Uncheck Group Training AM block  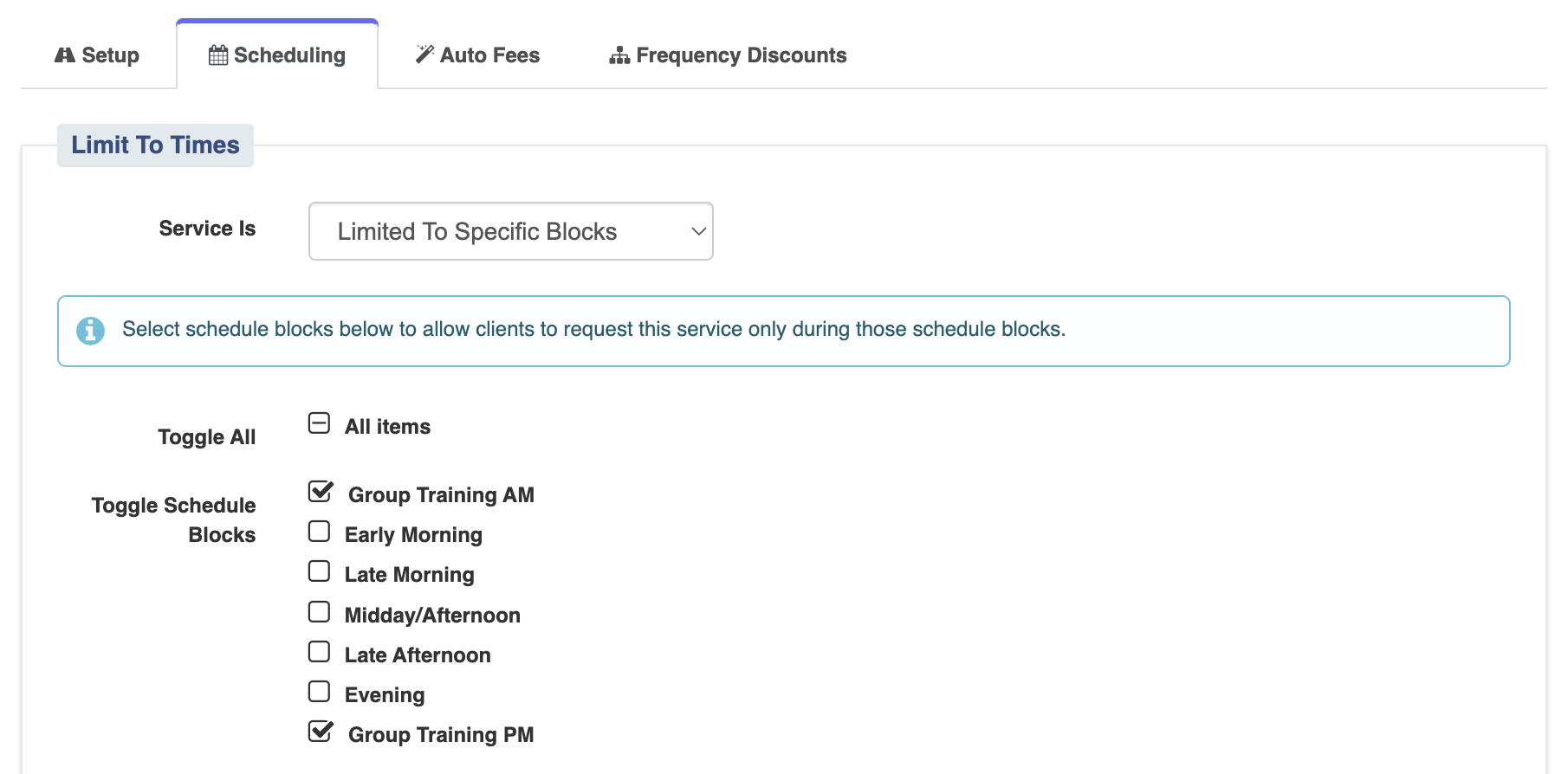[x=321, y=492]
